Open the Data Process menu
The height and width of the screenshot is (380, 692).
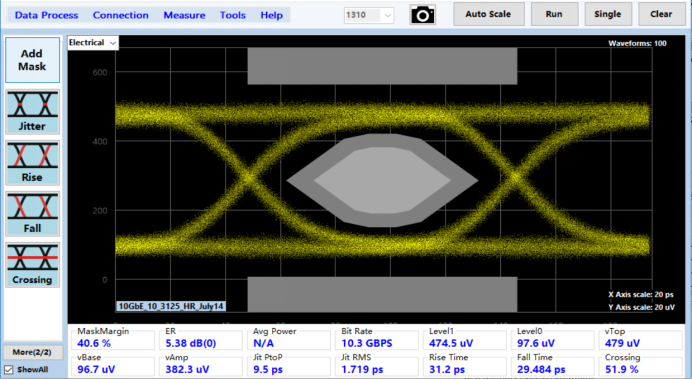(46, 15)
